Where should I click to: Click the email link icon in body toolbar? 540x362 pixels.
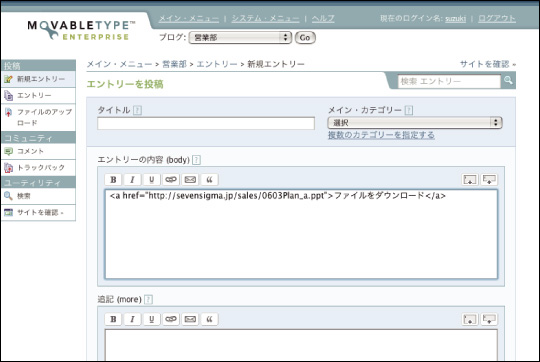pyautogui.click(x=190, y=179)
